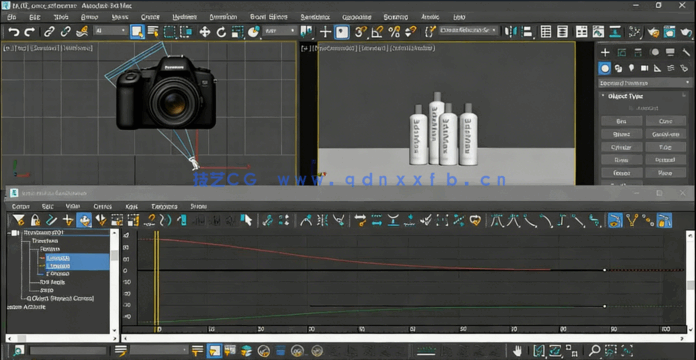Open the second menu in main menu bar
The height and width of the screenshot is (360, 696).
pos(35,17)
